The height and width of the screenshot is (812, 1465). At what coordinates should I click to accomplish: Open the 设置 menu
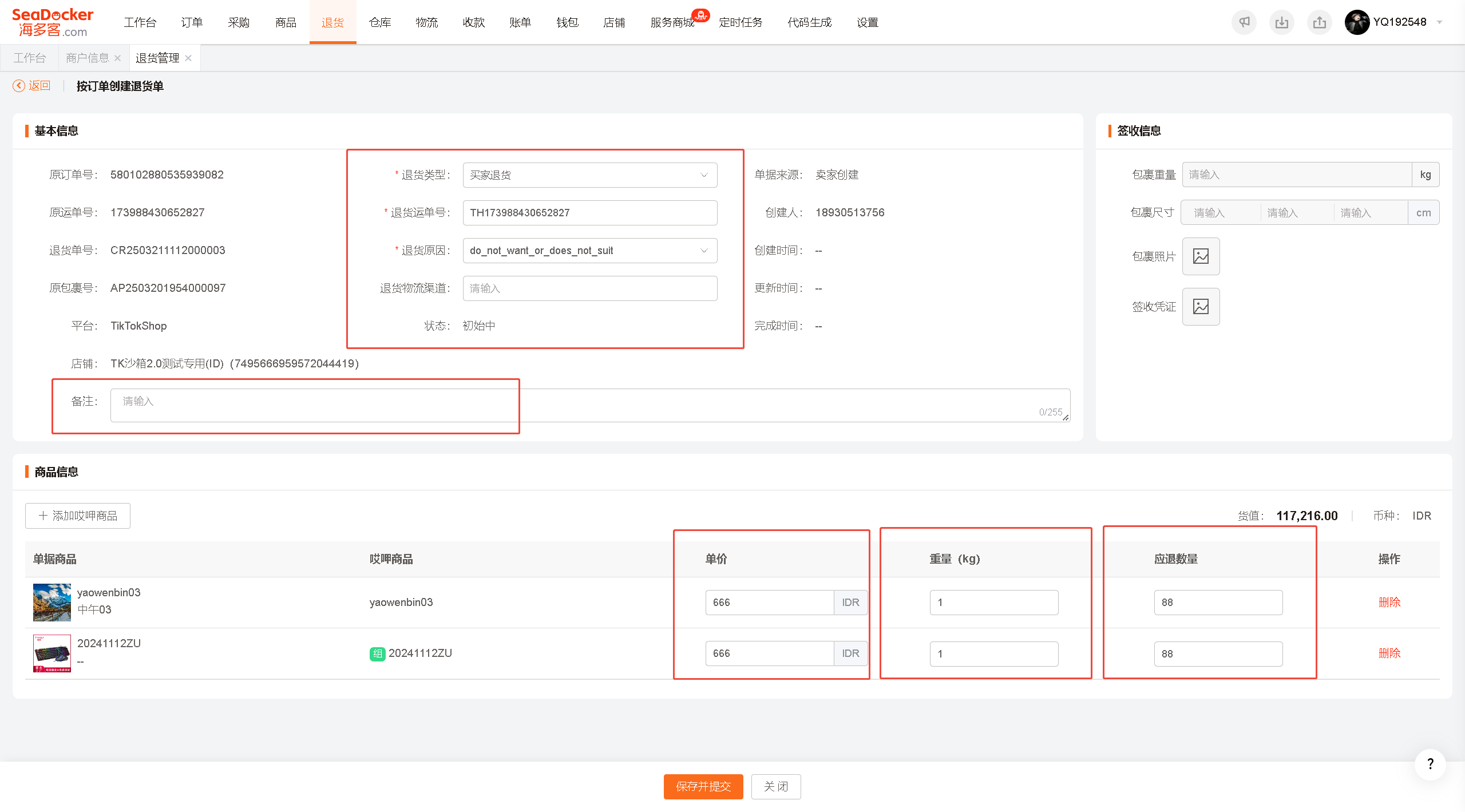pos(868,22)
